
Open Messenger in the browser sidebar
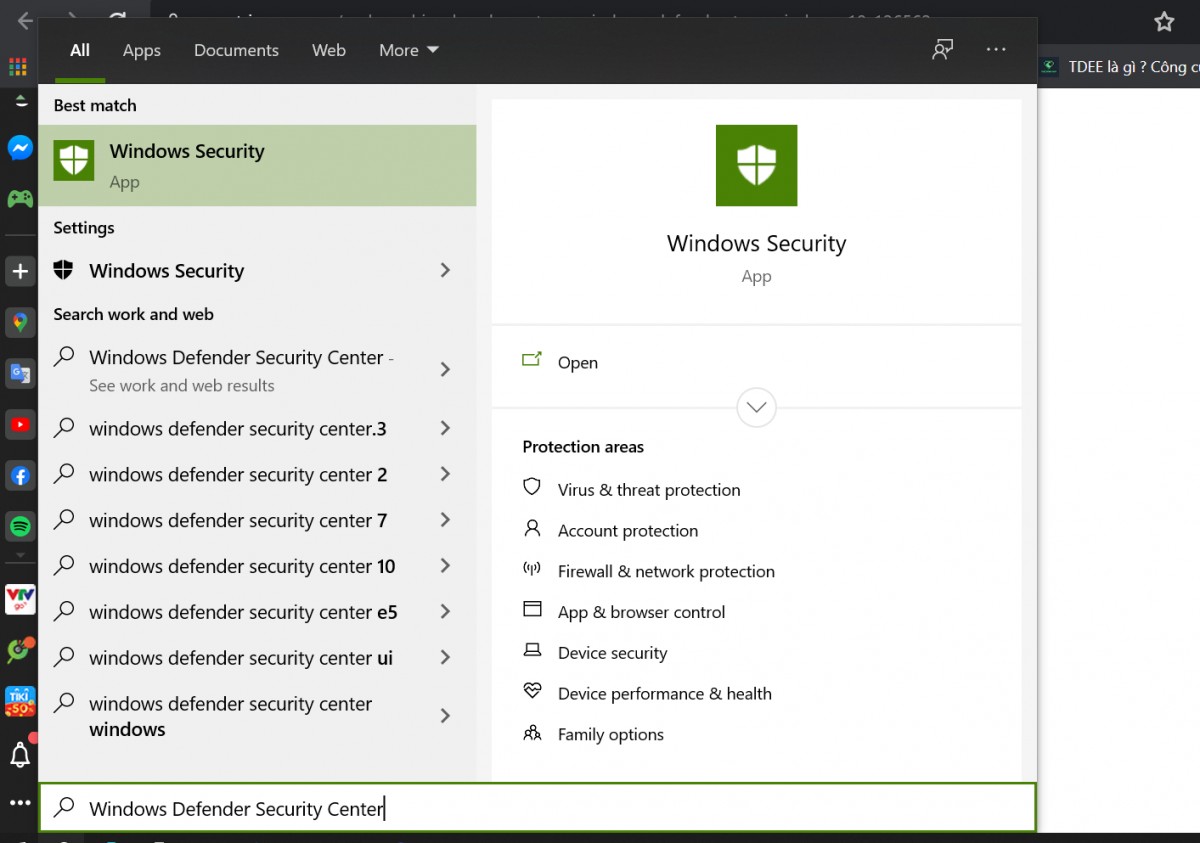click(x=20, y=148)
